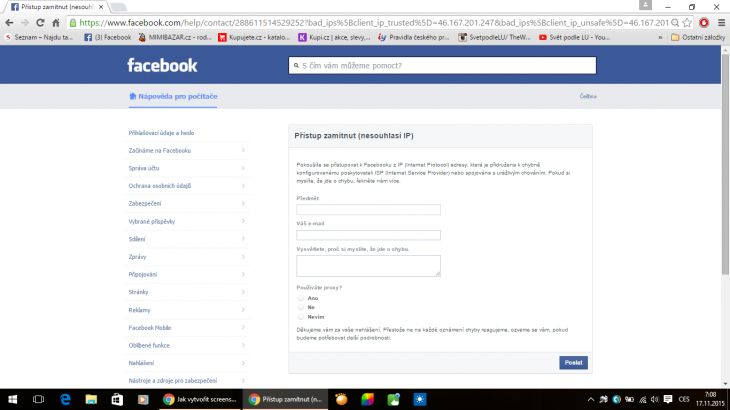Click the page vertical scrollbar
Image resolution: width=730 pixels, height=410 pixels.
(x=725, y=163)
